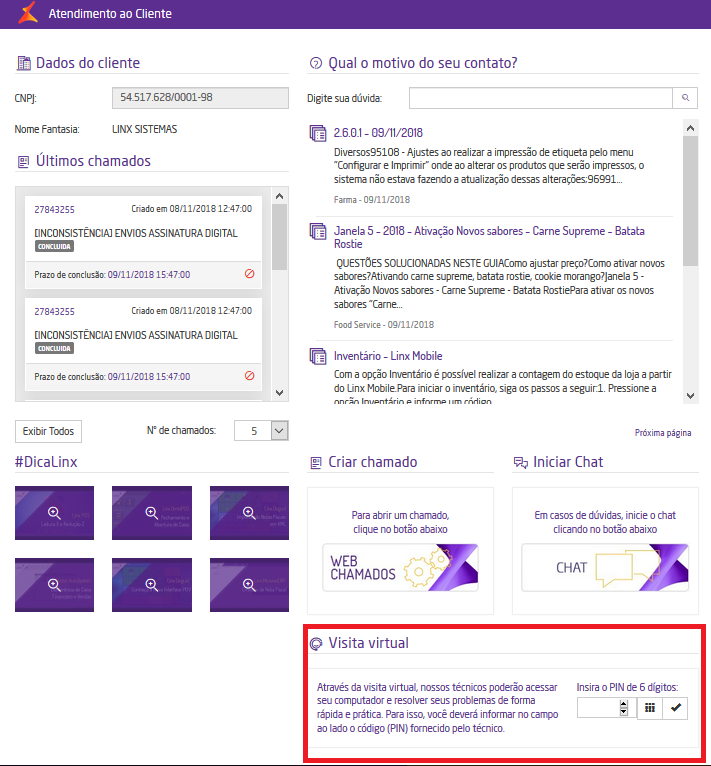This screenshot has height=766, width=711.
Task: Open #DicaLinx thumbnail Conheça a Interface PDV
Action: [152, 585]
